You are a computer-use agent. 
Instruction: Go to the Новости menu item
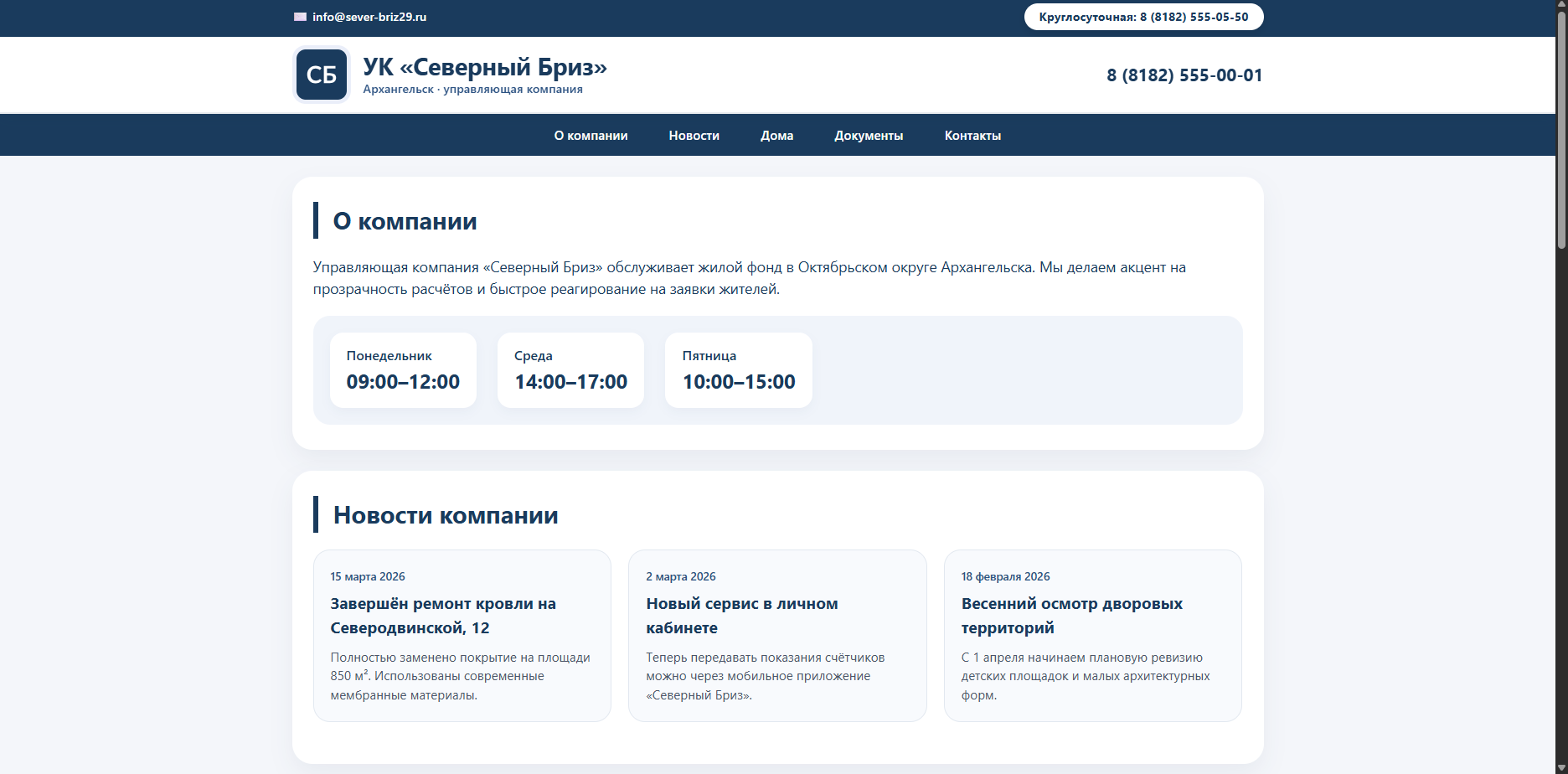[x=694, y=136]
